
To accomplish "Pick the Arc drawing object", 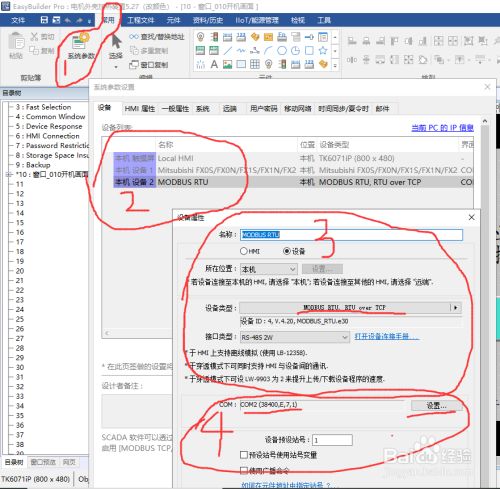I will 268,51.
